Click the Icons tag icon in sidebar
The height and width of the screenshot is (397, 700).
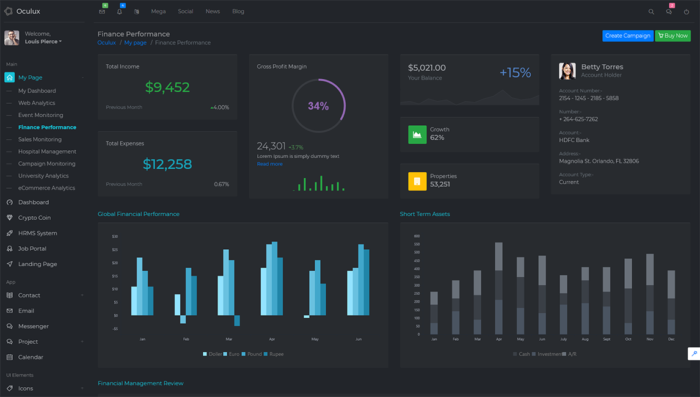coord(9,389)
